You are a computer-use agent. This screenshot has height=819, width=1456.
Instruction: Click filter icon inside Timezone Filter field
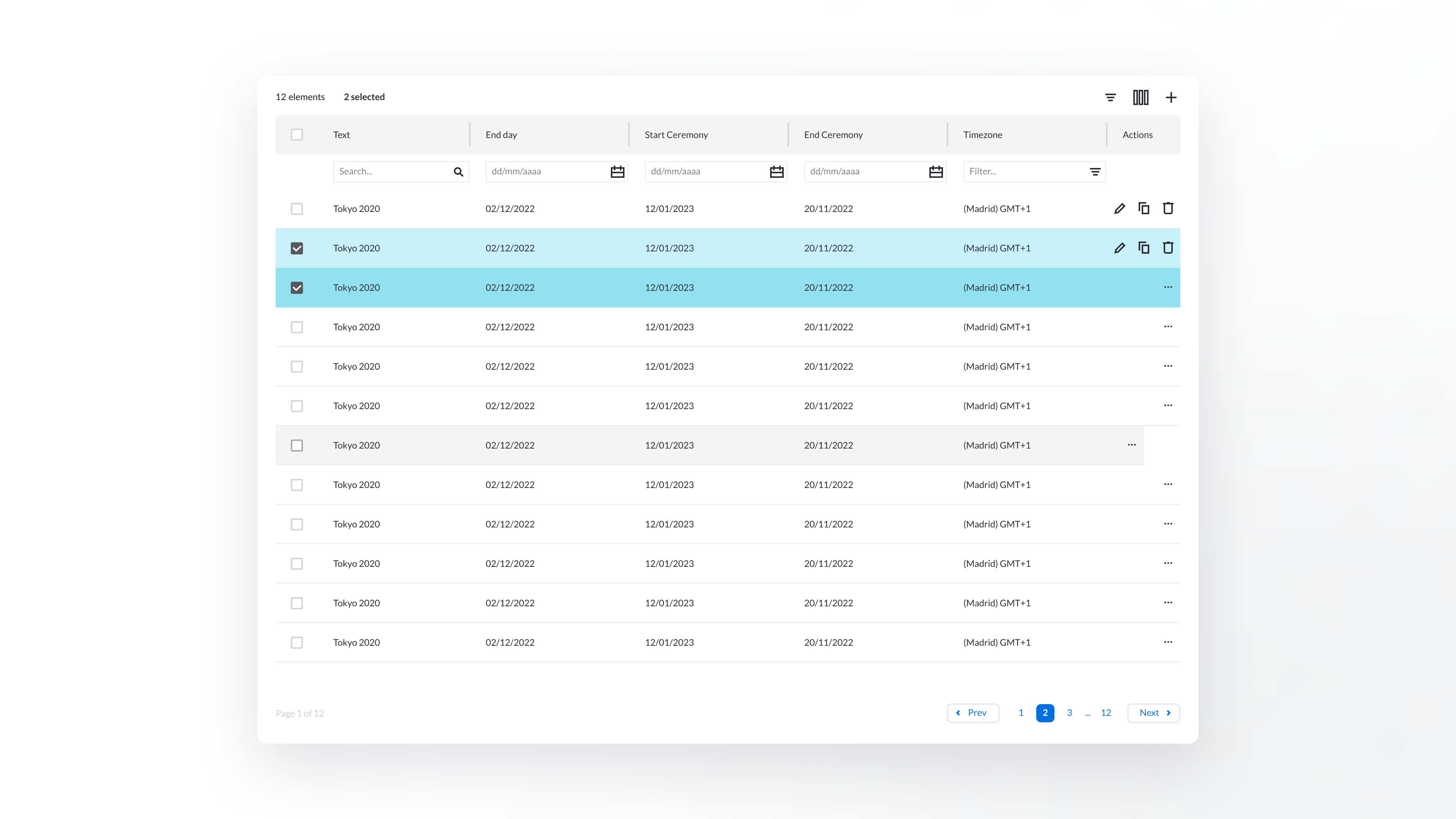coord(1095,172)
